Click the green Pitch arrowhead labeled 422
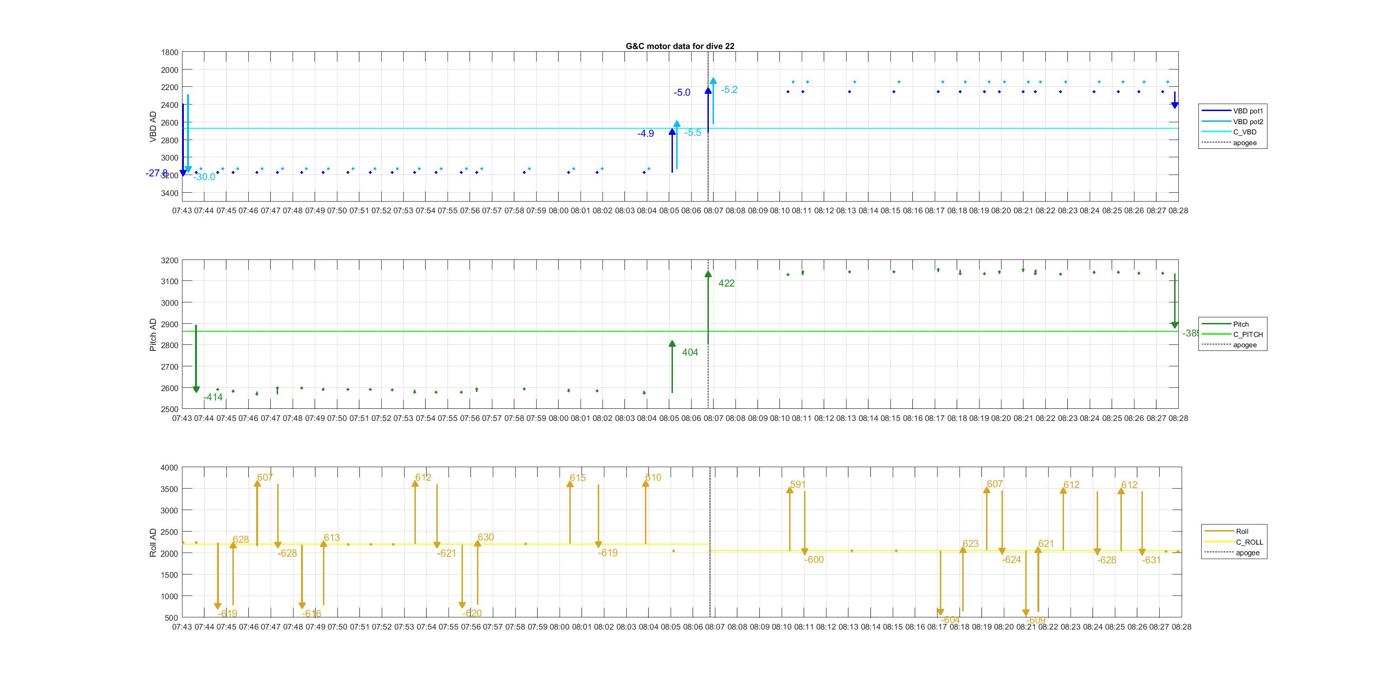The height and width of the screenshot is (693, 1400). point(708,274)
